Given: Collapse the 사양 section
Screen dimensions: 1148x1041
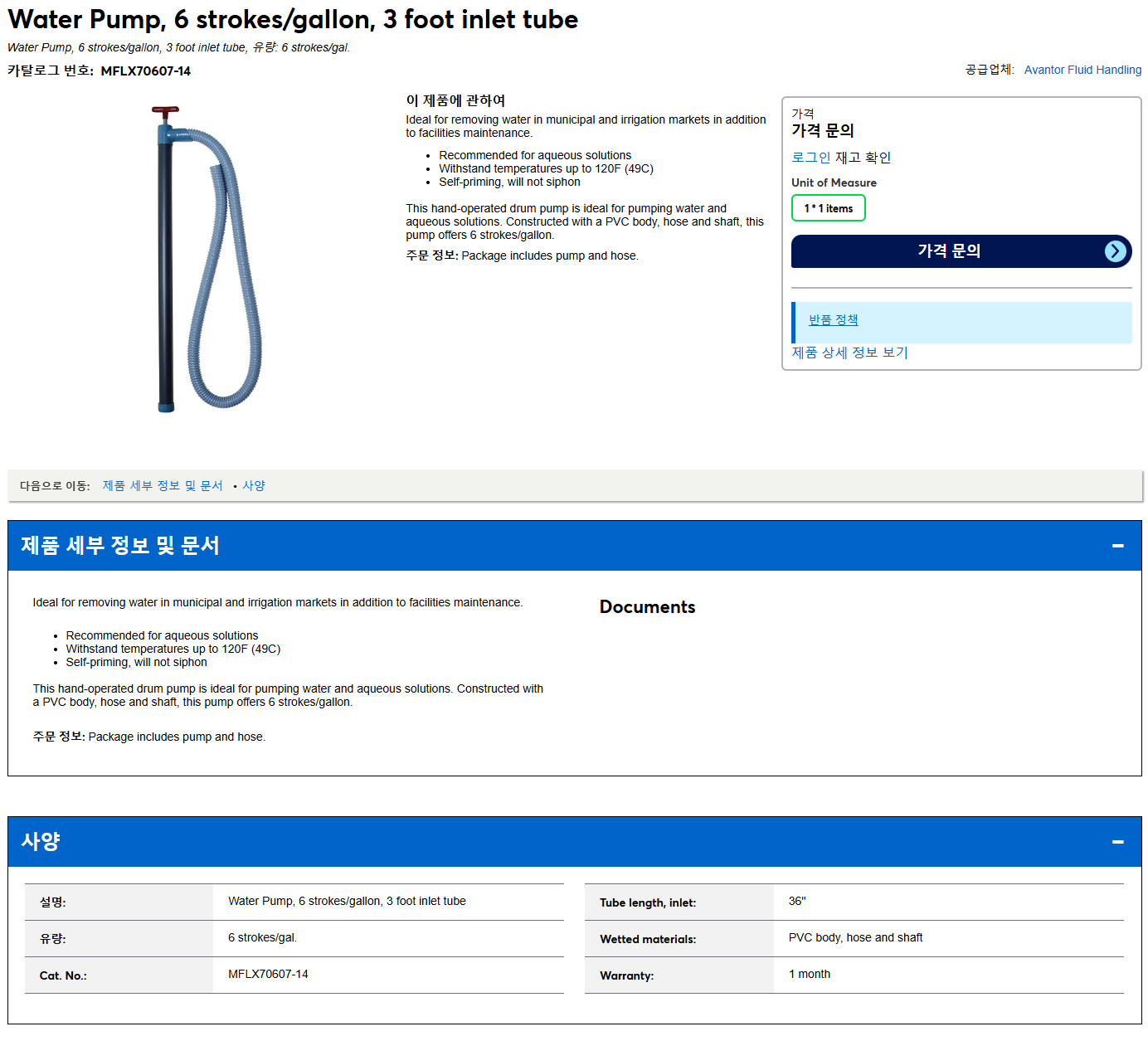Looking at the screenshot, I should pos(1118,842).
